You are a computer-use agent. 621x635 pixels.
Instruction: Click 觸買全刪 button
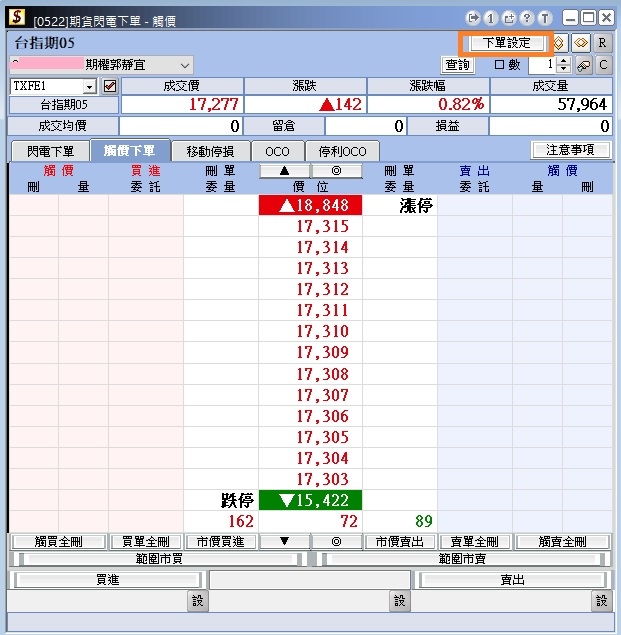pyautogui.click(x=59, y=541)
